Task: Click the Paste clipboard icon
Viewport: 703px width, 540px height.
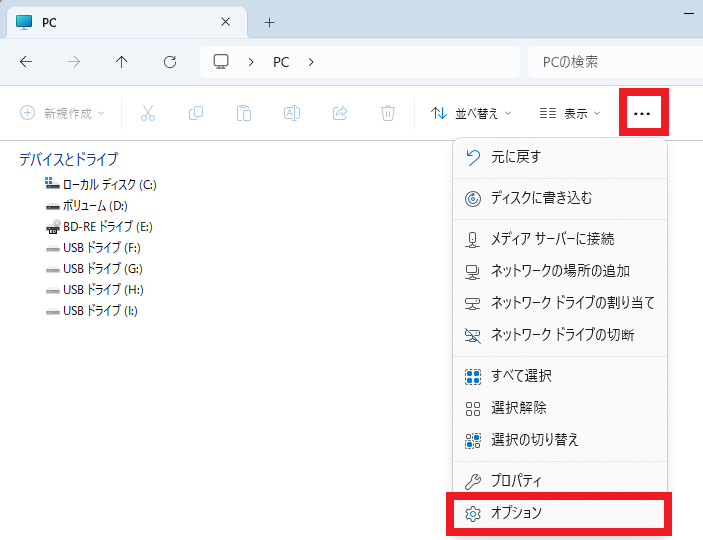Action: (244, 113)
